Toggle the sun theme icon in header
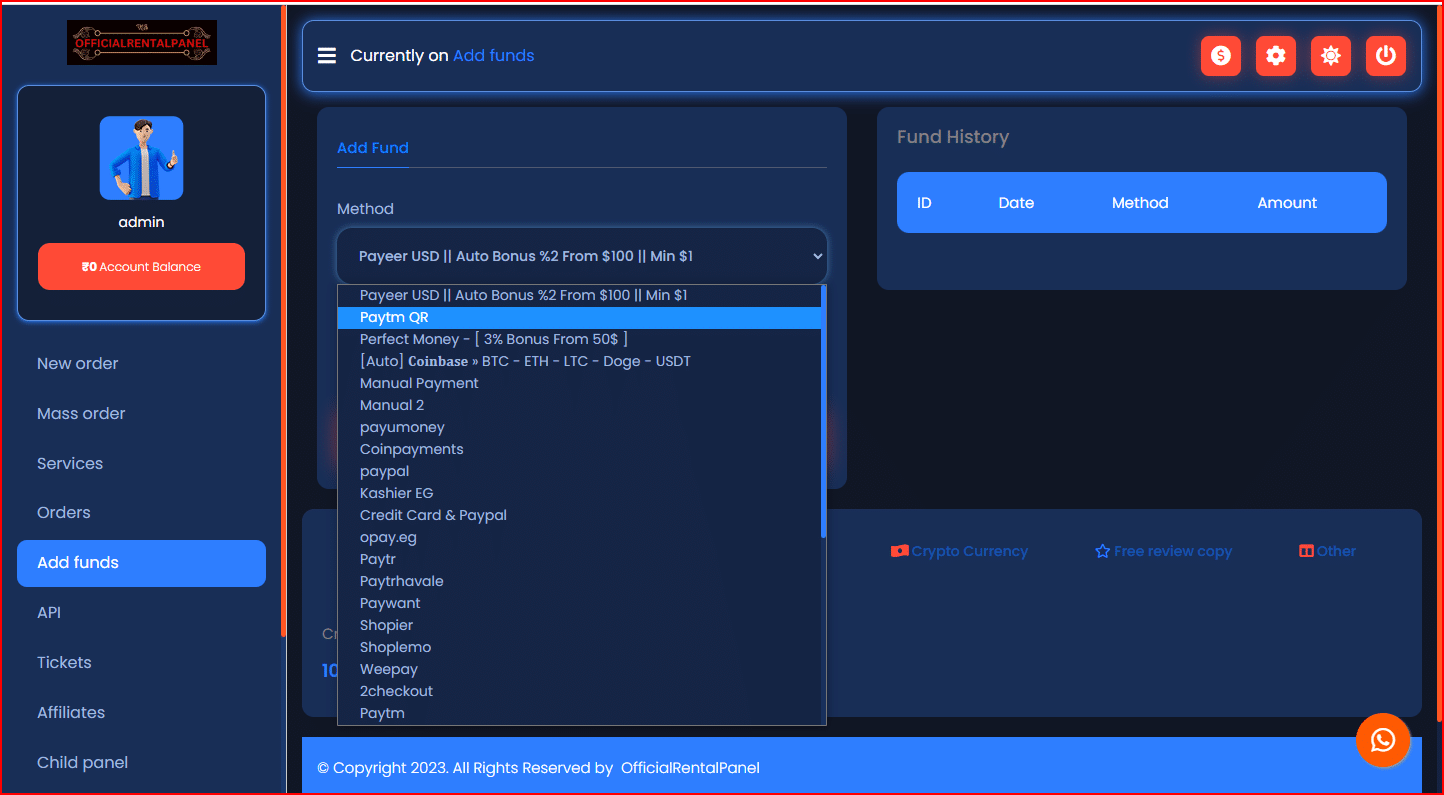The image size is (1444, 795). (x=1330, y=56)
